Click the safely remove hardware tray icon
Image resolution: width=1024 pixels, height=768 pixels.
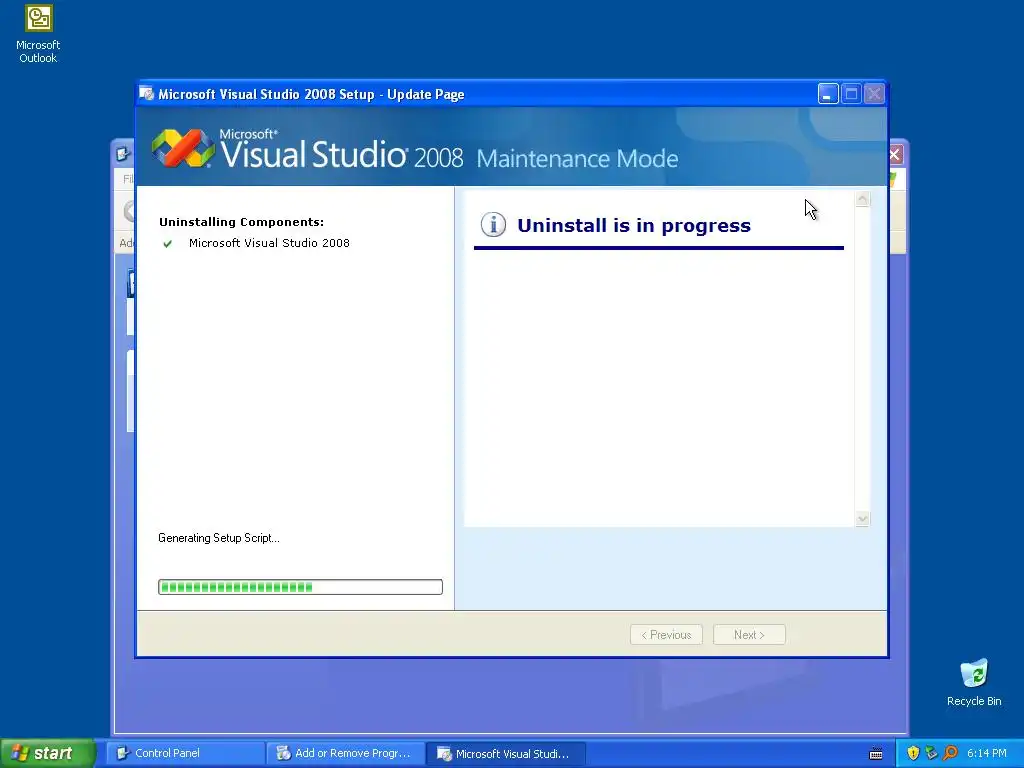pyautogui.click(x=931, y=753)
